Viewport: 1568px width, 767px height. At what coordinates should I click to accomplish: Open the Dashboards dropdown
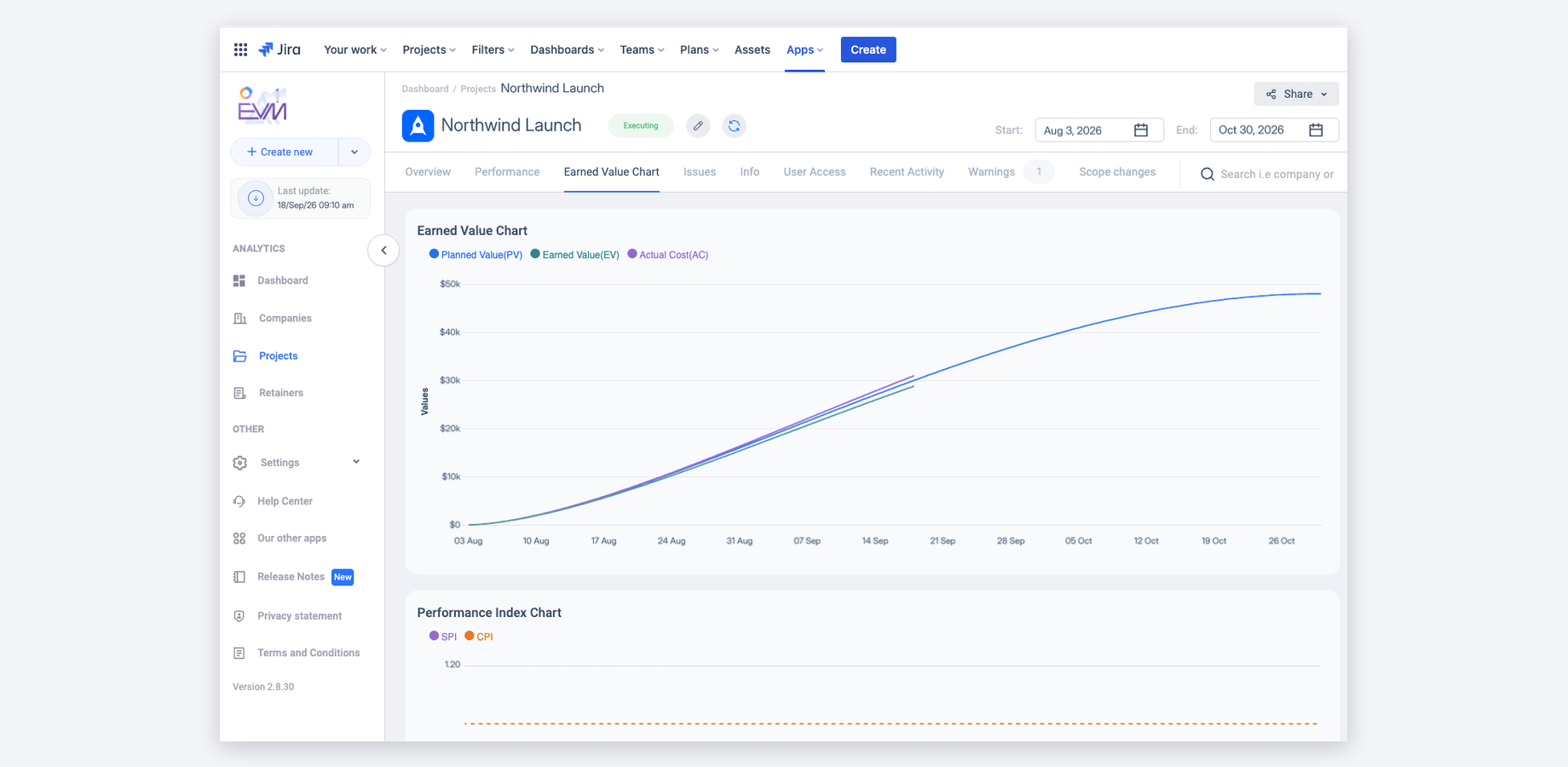click(567, 49)
